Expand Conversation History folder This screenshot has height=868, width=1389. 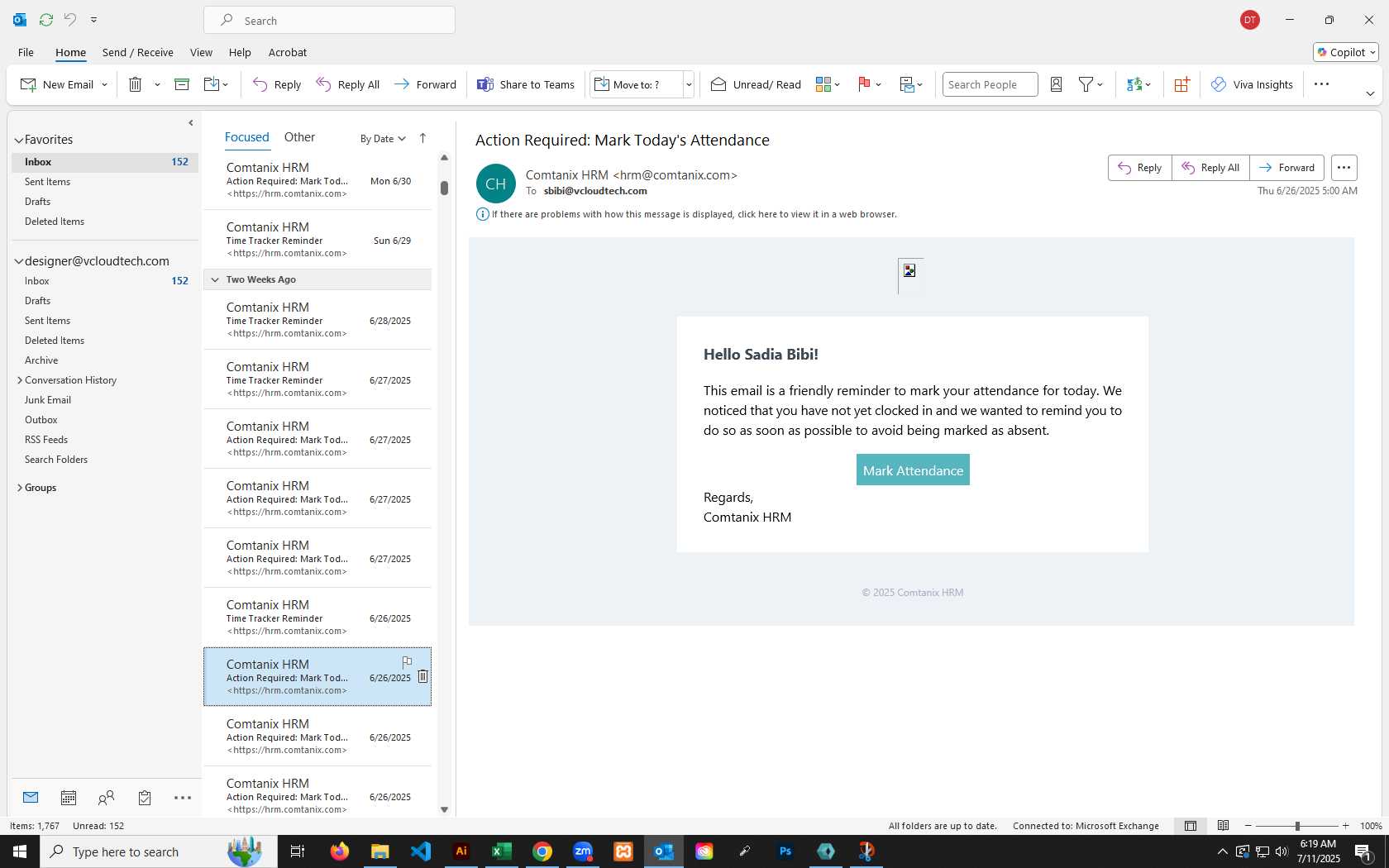19,380
